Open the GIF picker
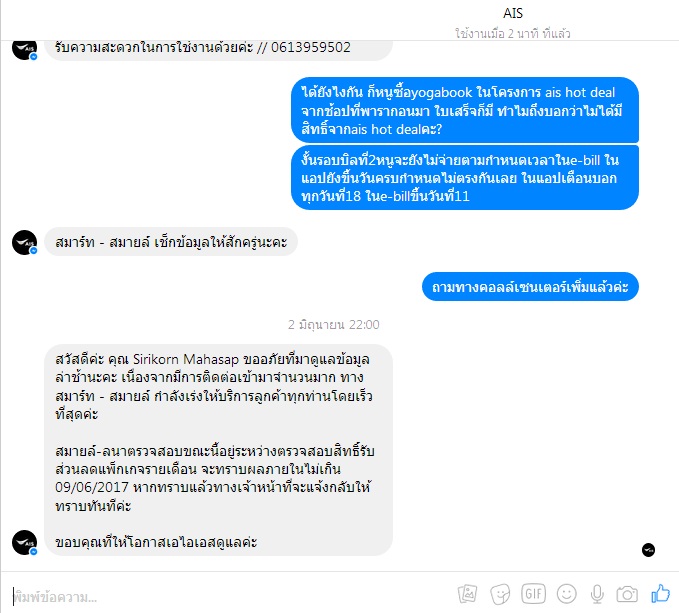The width and height of the screenshot is (679, 613). coord(533,594)
